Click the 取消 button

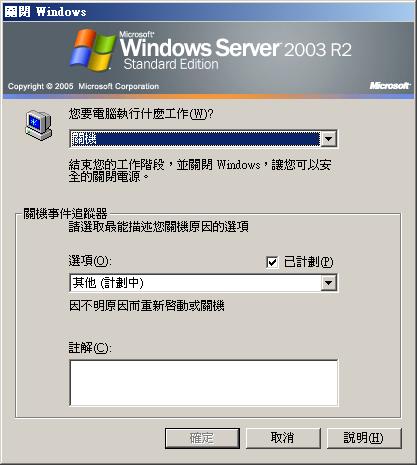[283, 438]
